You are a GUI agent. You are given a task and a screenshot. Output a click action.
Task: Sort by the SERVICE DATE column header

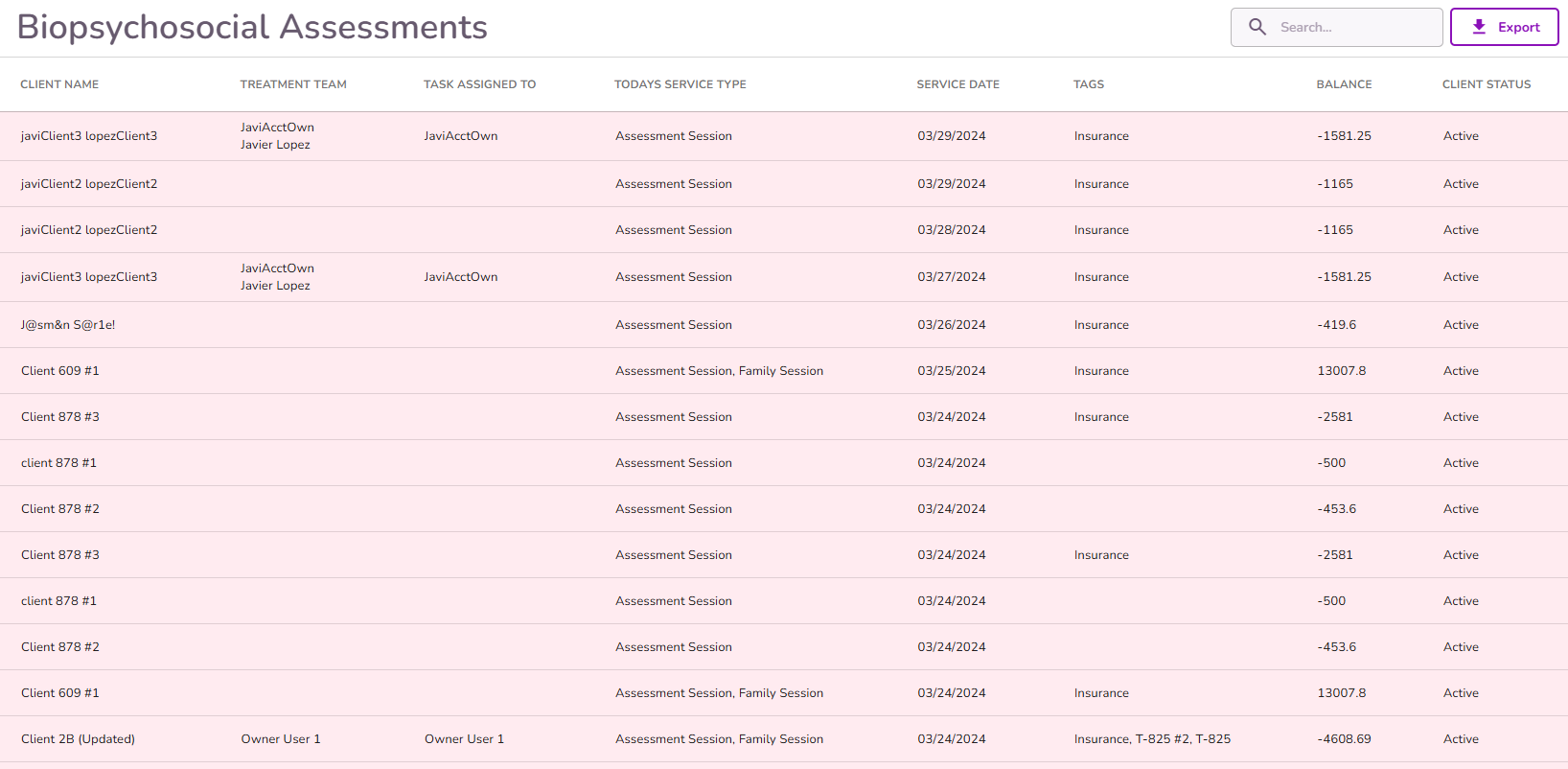click(957, 84)
